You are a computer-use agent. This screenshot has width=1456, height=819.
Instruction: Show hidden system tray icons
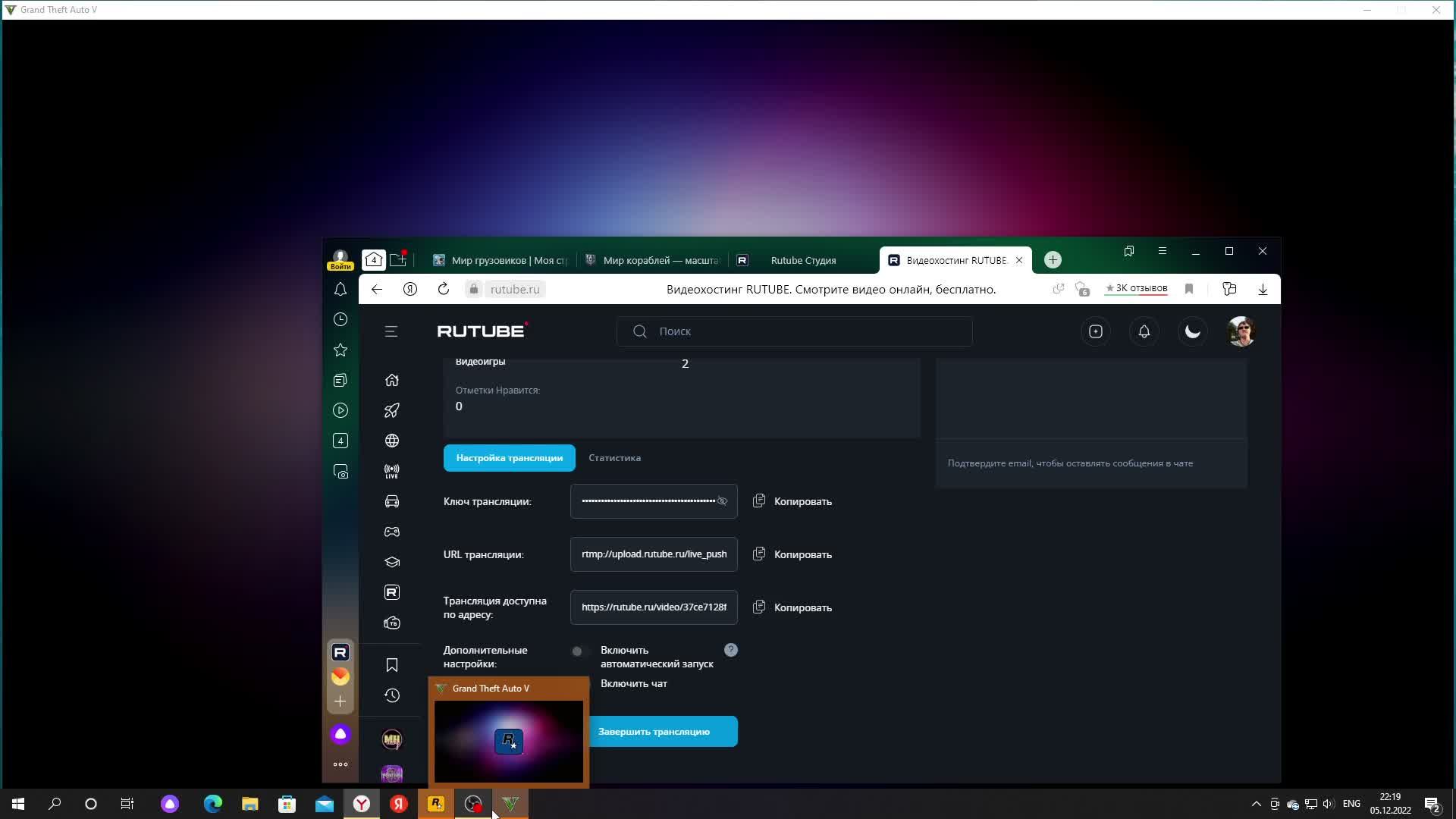1256,804
